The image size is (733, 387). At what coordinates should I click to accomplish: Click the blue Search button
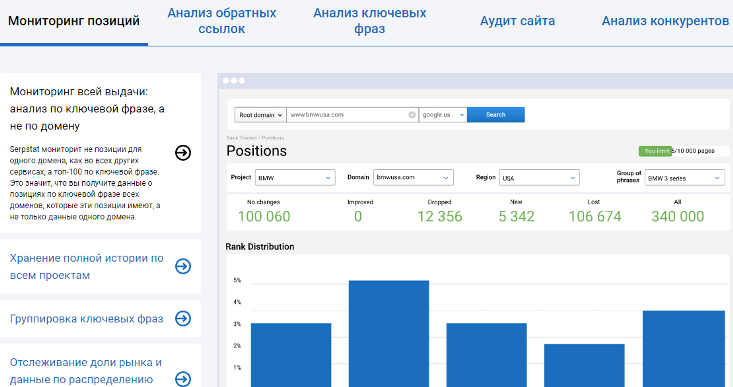[x=496, y=115]
